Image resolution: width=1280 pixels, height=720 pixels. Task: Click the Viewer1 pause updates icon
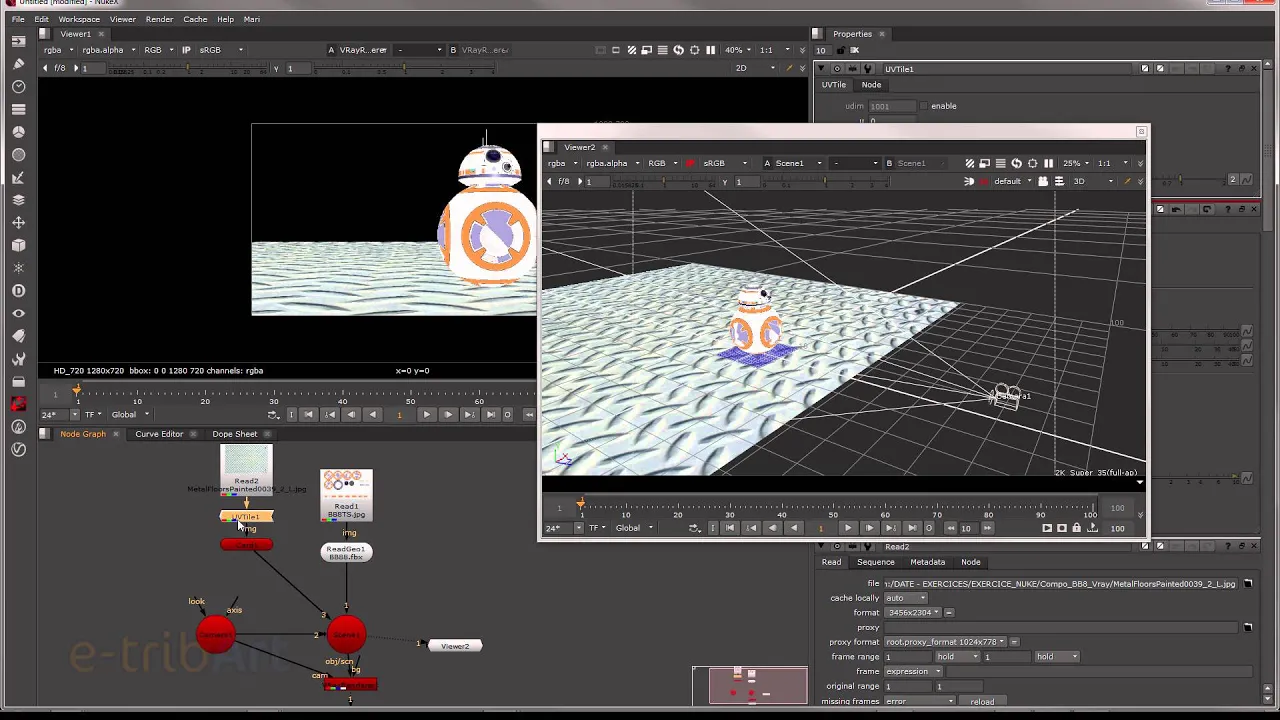tap(710, 50)
